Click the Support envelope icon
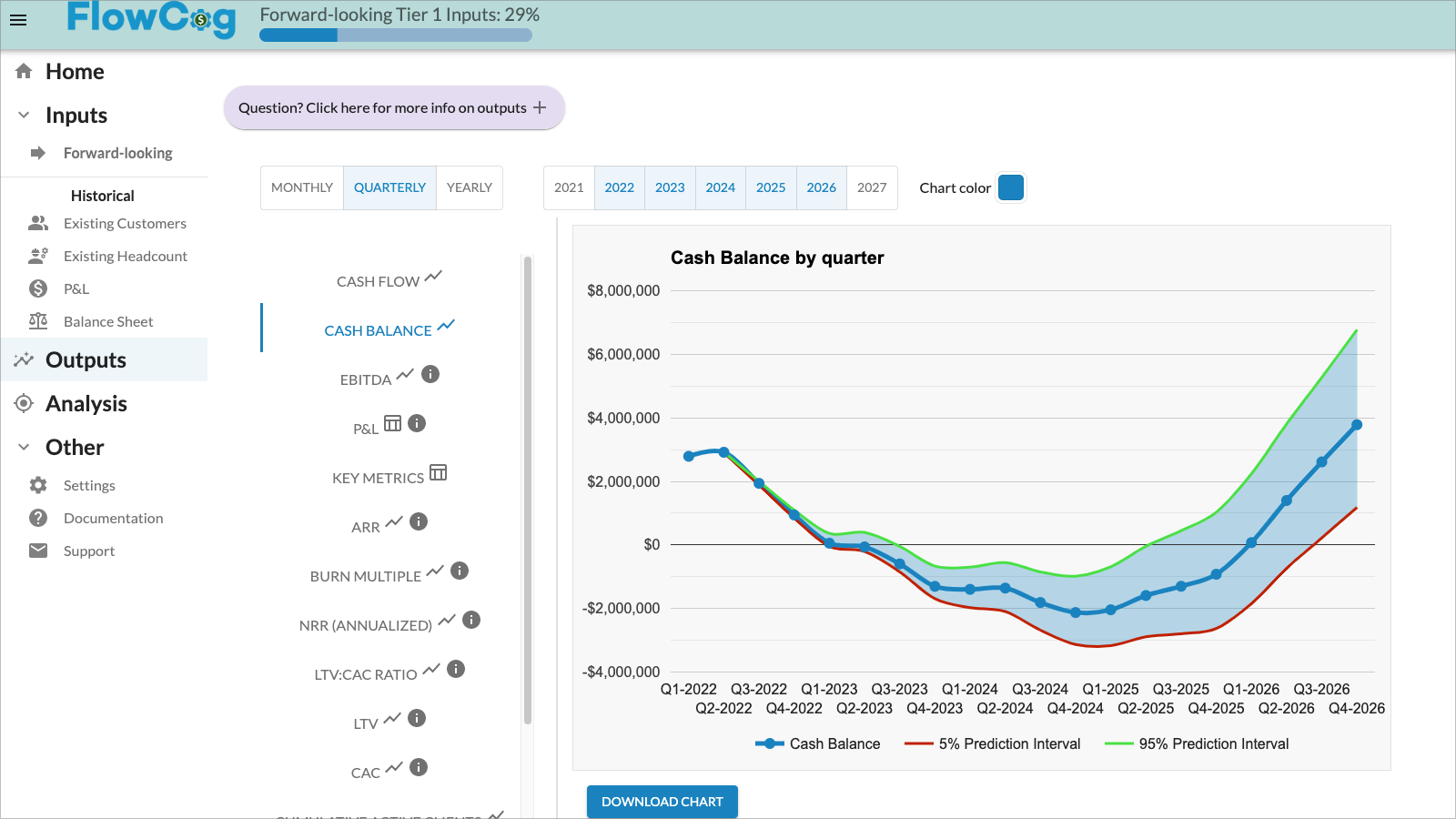This screenshot has width=1456, height=819. 37,550
